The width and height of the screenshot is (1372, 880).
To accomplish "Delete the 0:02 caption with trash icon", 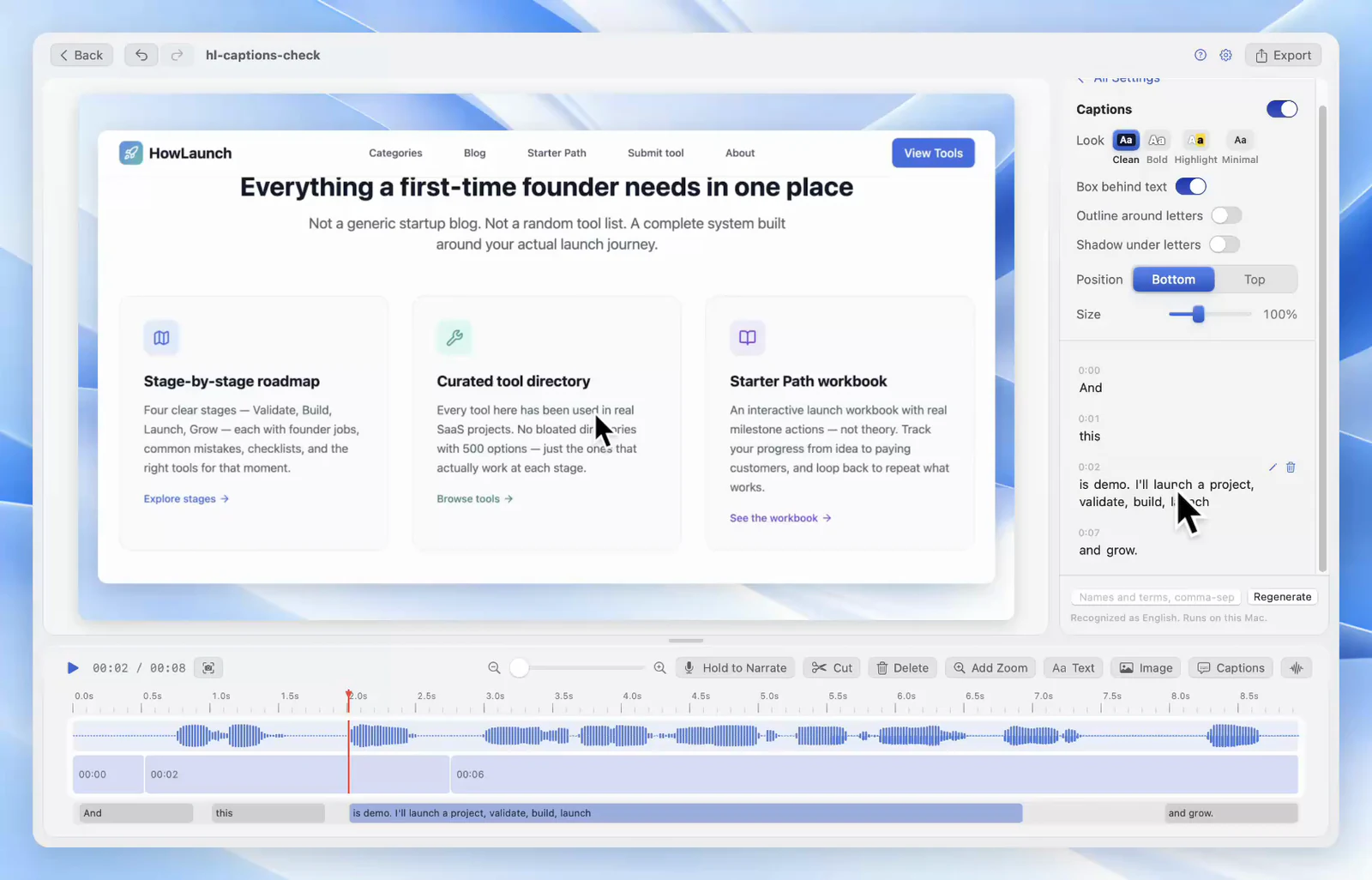I will (x=1291, y=467).
